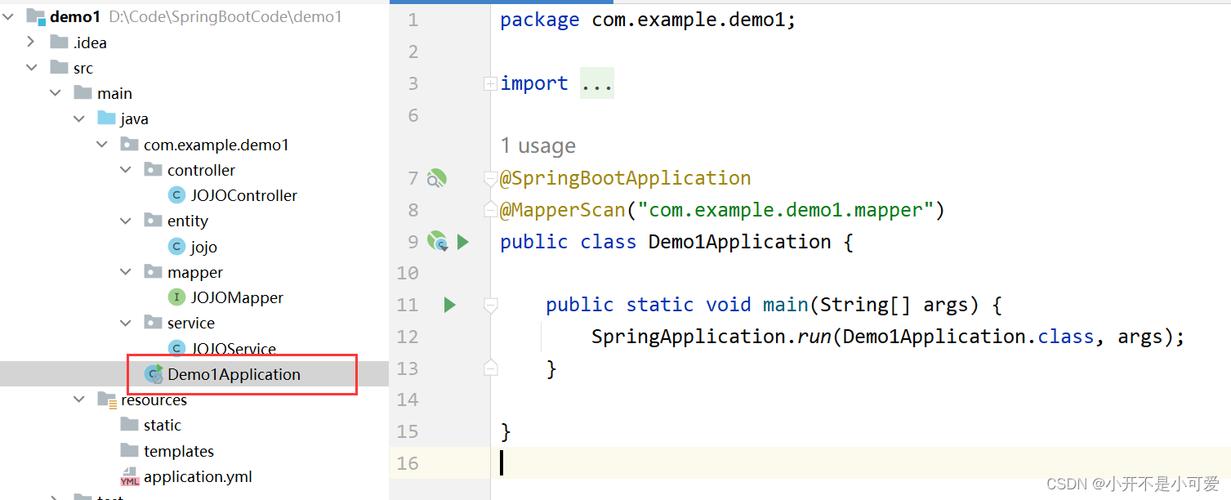Open the JOJOMapper interface
Image resolution: width=1231 pixels, height=500 pixels.
(237, 297)
